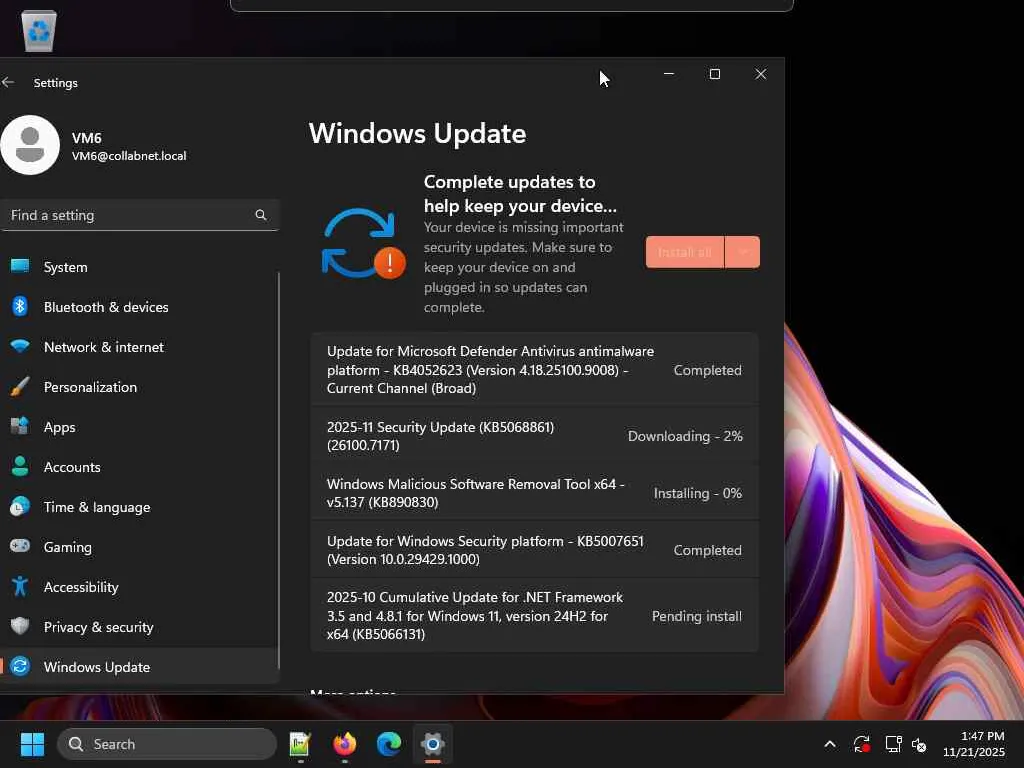Open the Windows Start menu
Screen dimensions: 1024x768
pos(32,744)
